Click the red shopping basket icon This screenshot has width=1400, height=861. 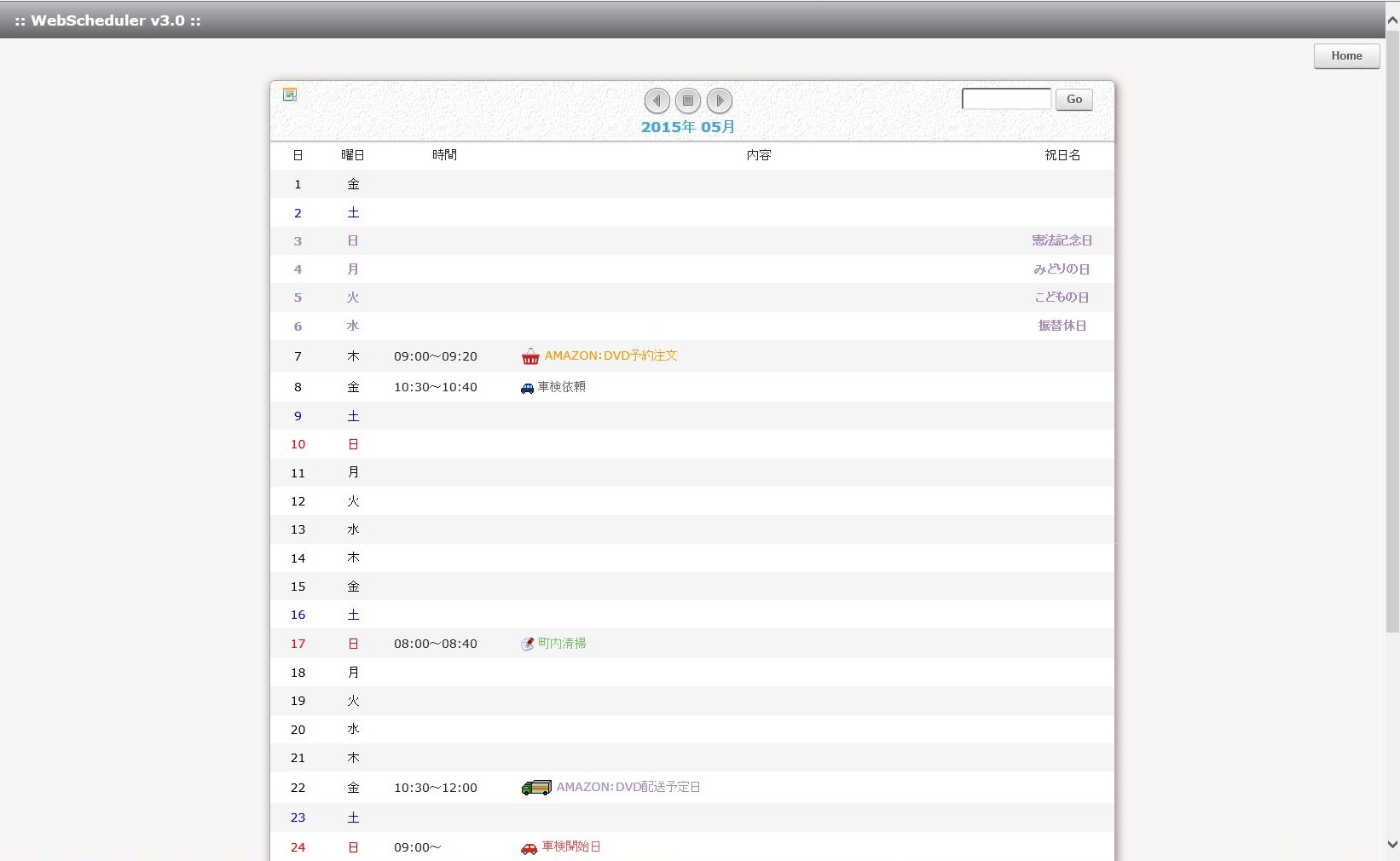click(530, 356)
